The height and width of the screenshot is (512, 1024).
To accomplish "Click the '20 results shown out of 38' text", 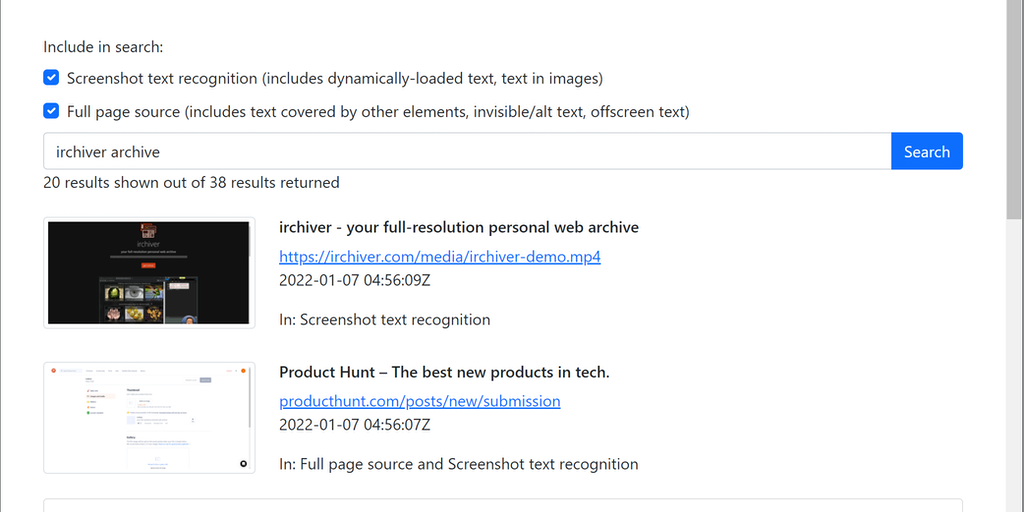I will (191, 183).
